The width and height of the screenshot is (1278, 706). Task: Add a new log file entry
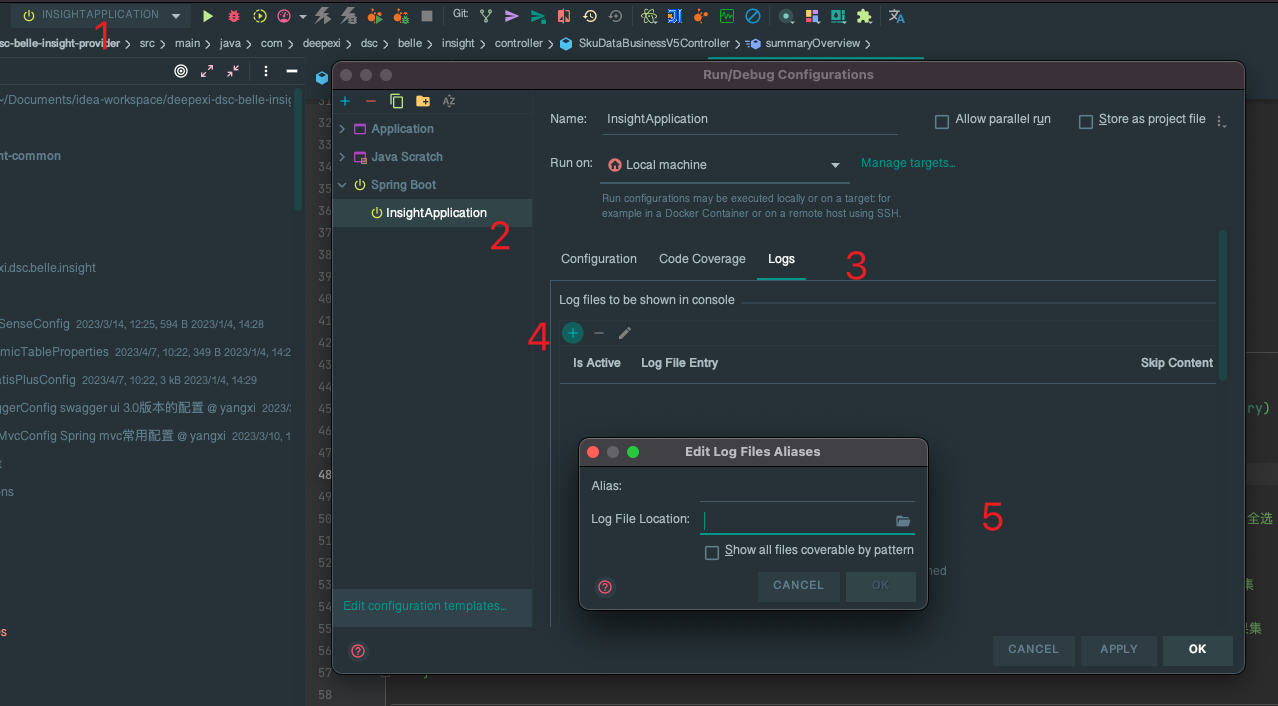(x=573, y=333)
